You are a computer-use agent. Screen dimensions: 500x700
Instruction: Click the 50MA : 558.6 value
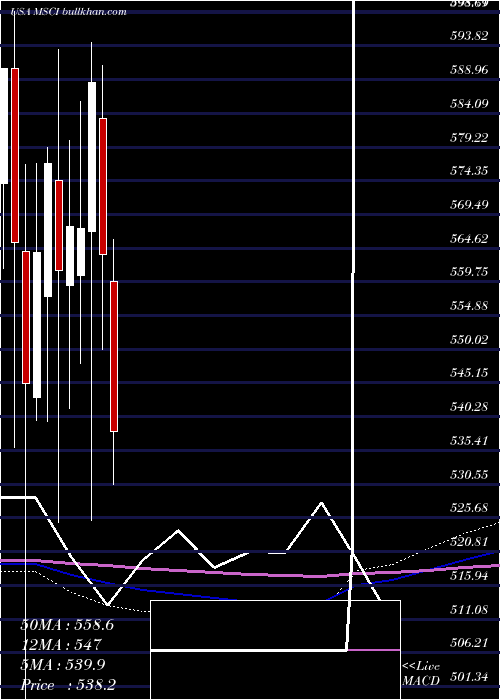(x=67, y=625)
